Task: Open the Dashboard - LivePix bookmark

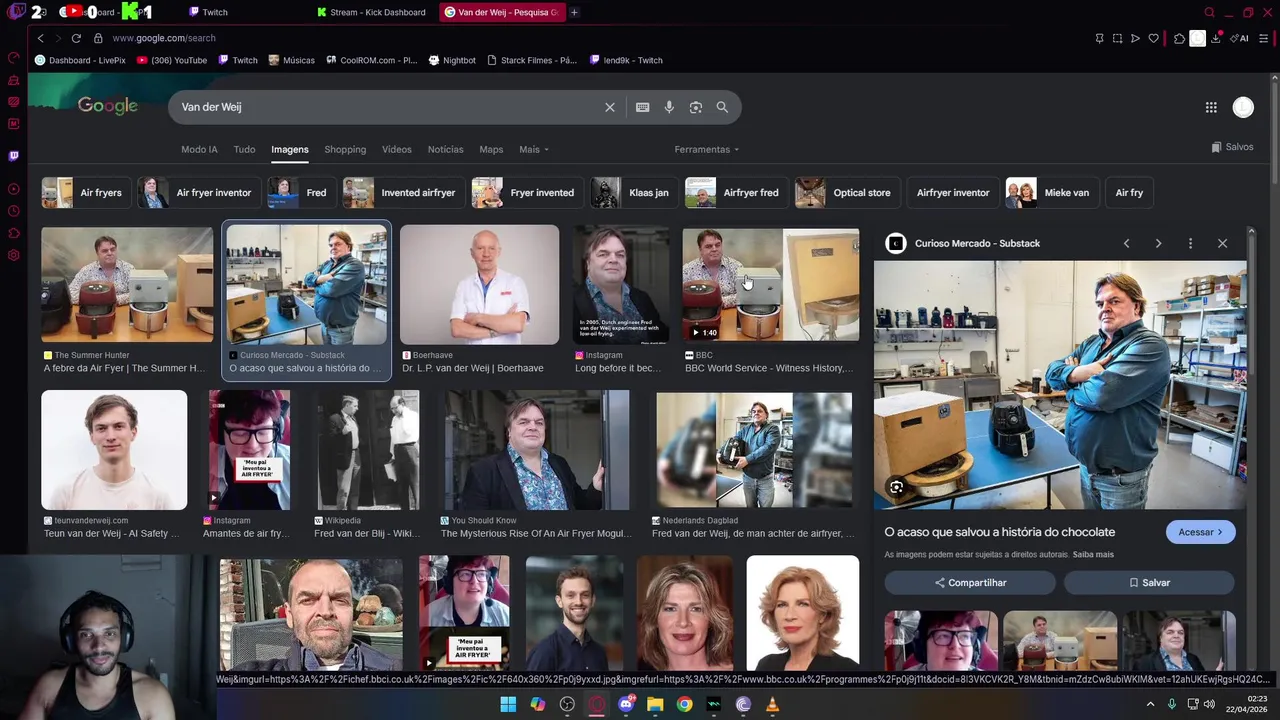Action: coord(80,60)
